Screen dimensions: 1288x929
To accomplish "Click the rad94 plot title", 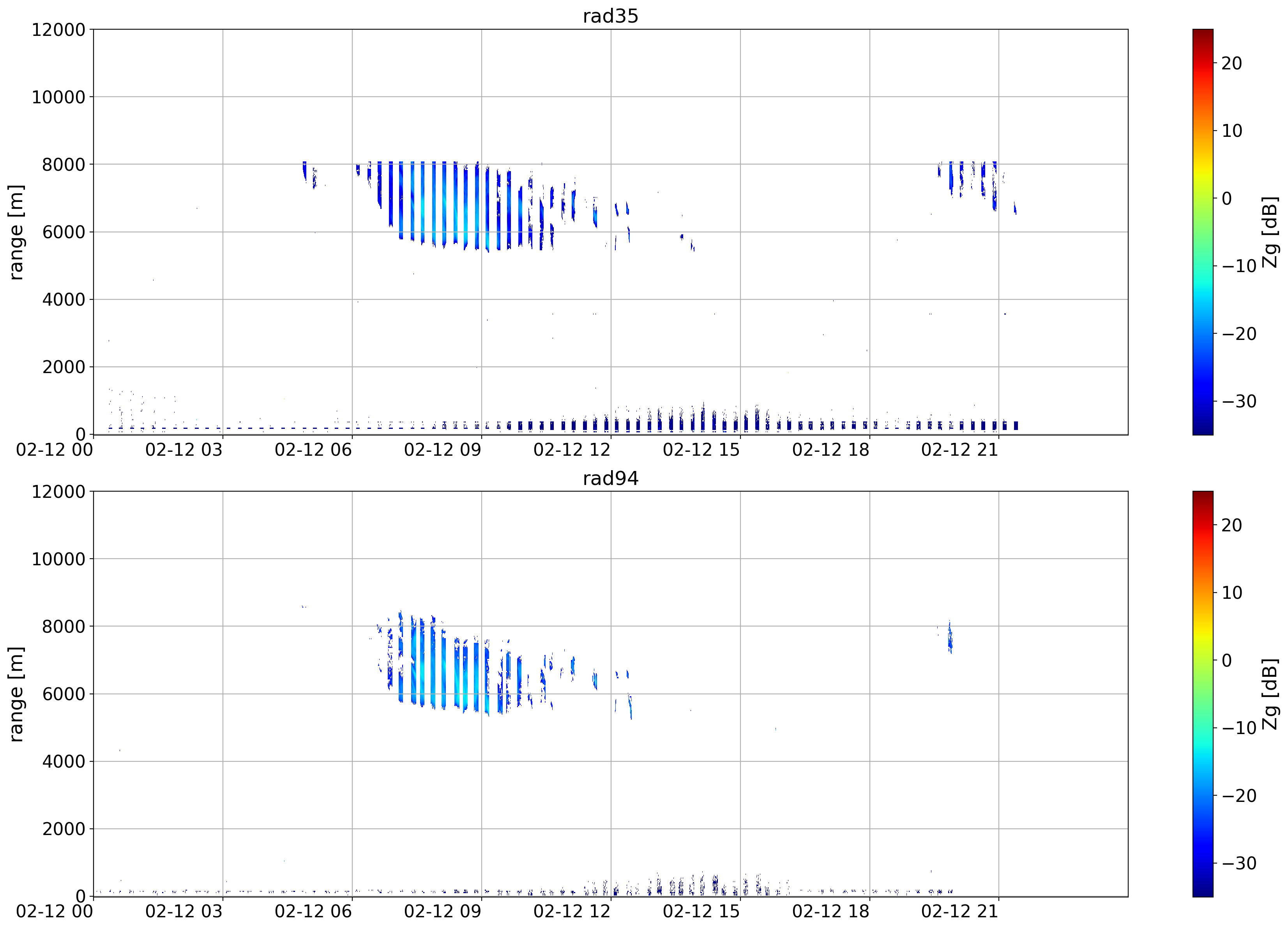I will click(x=611, y=478).
